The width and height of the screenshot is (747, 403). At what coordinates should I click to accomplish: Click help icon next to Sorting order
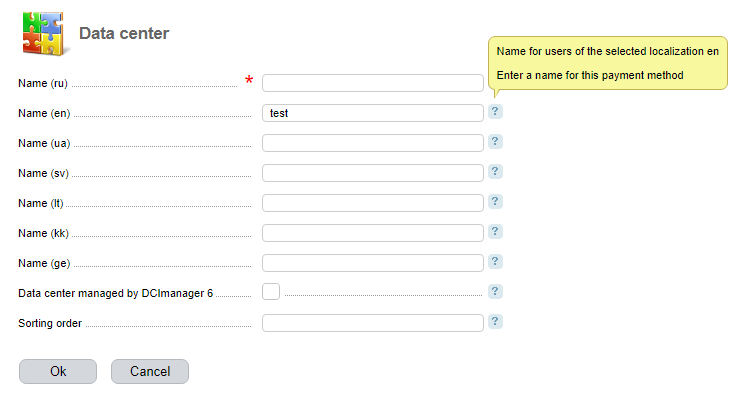tap(495, 322)
